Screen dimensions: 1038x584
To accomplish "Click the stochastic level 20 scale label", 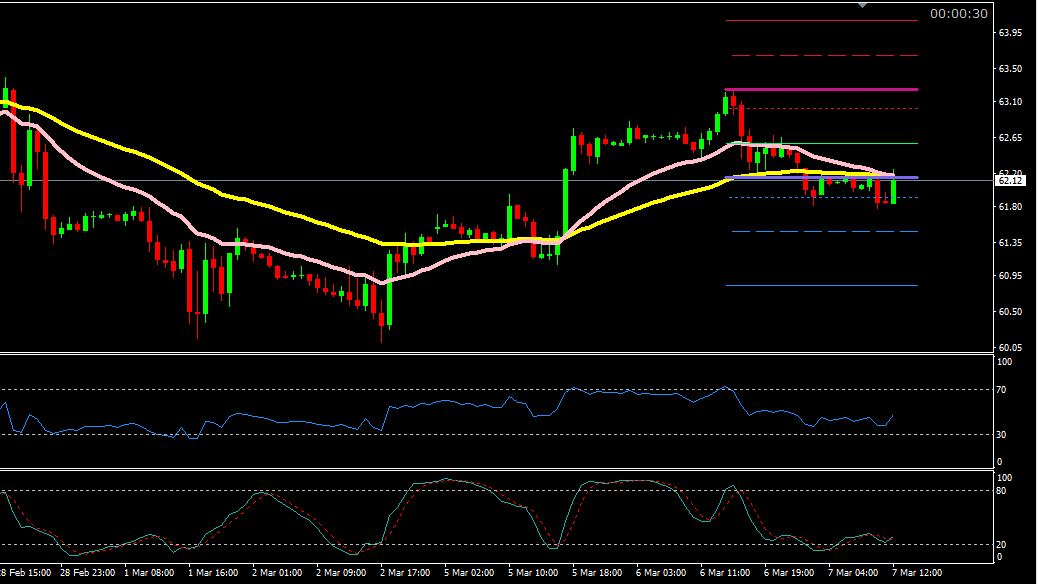I will click(1002, 544).
